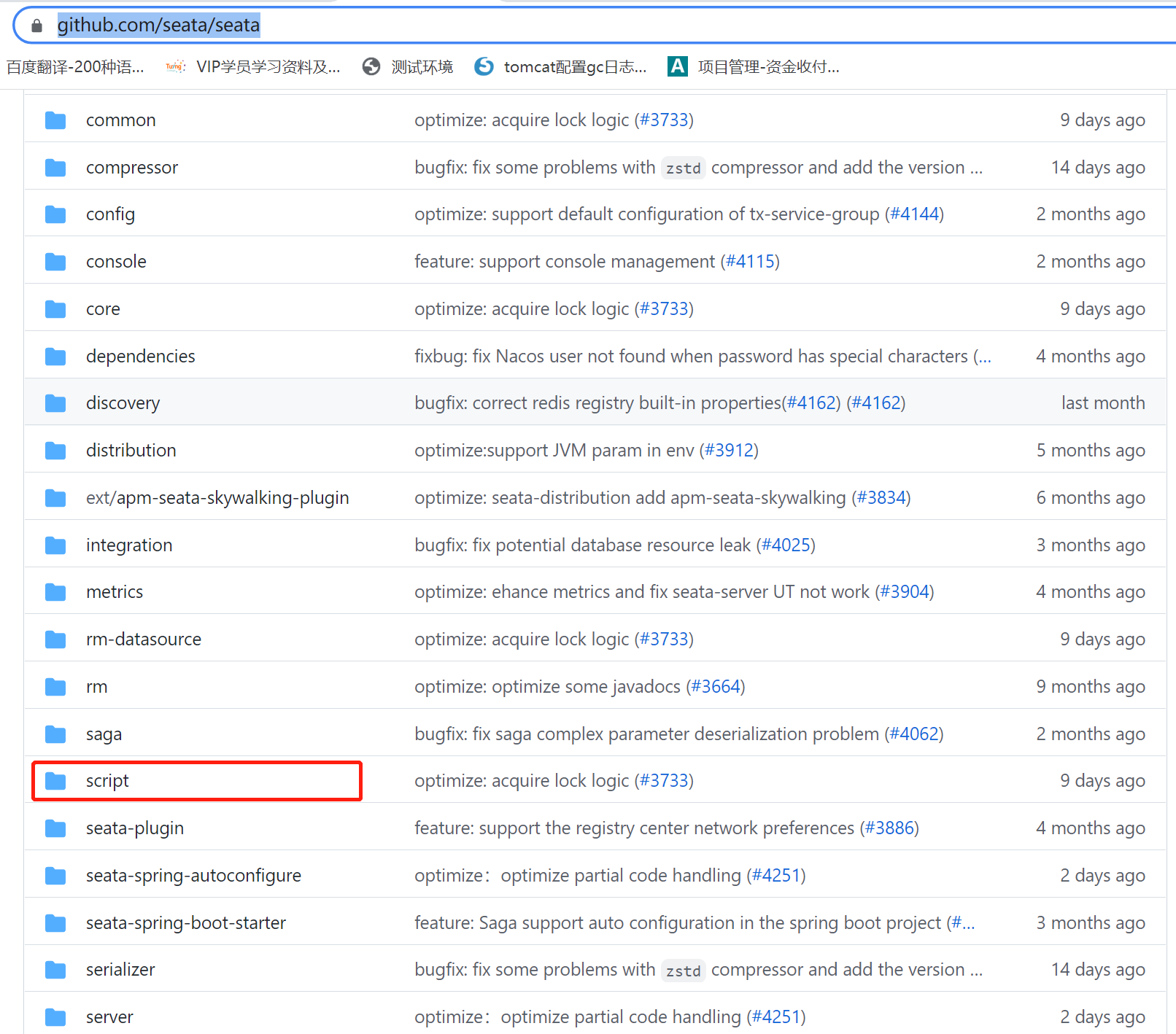
Task: Click the padlock icon in the address bar
Action: coord(35,25)
